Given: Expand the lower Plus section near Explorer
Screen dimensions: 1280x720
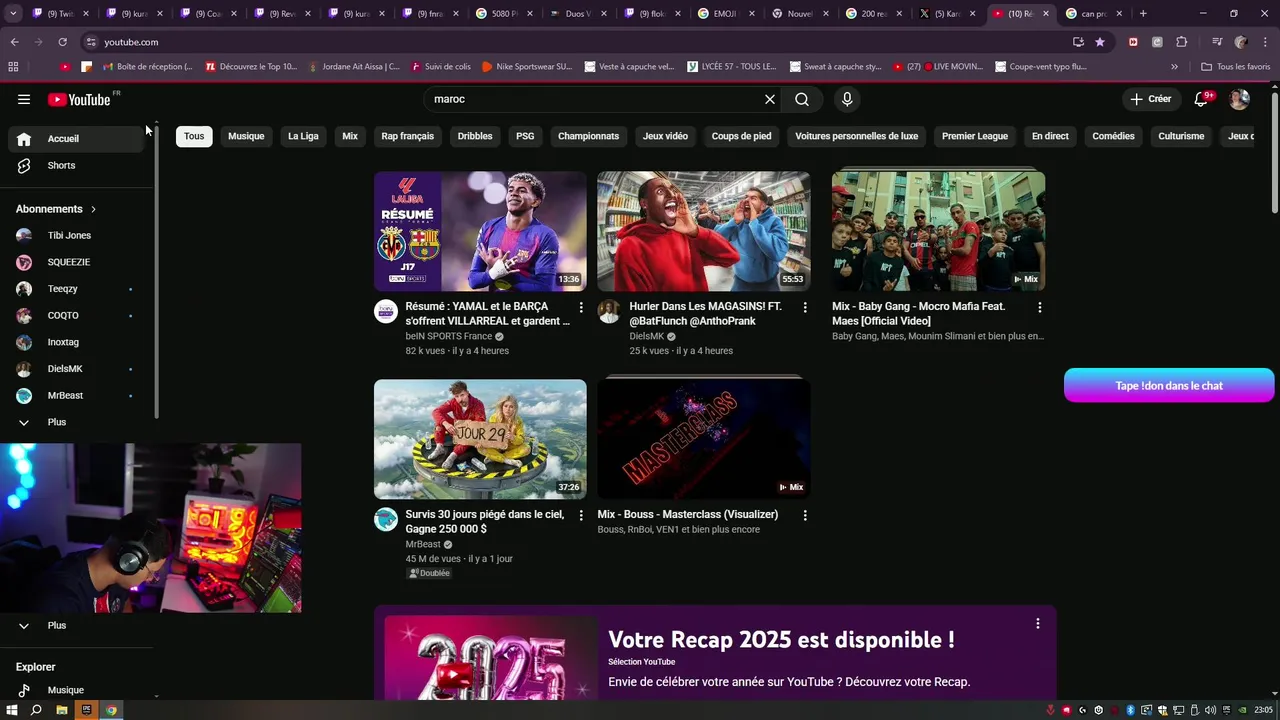Looking at the screenshot, I should click(77, 625).
